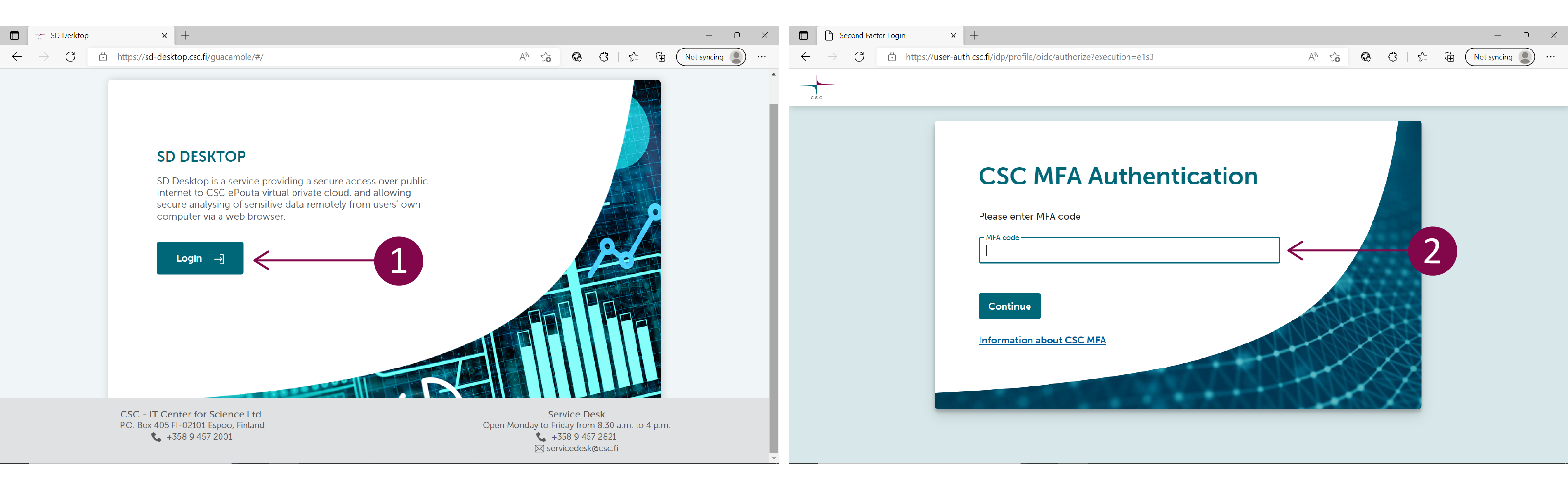Open tab actions menu in Second Factor Login window
Viewport: 1568px width, 490px height.
point(804,35)
